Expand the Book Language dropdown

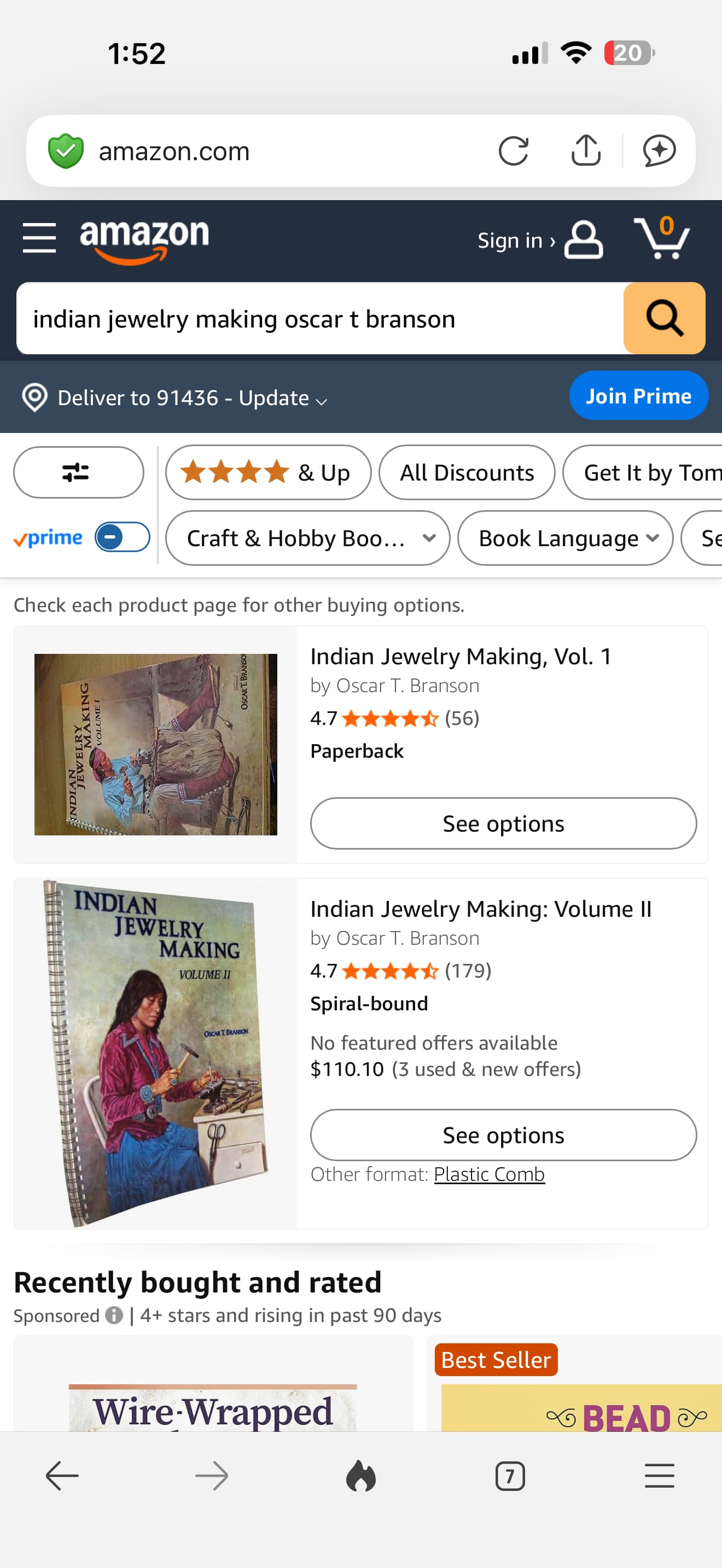pos(565,538)
